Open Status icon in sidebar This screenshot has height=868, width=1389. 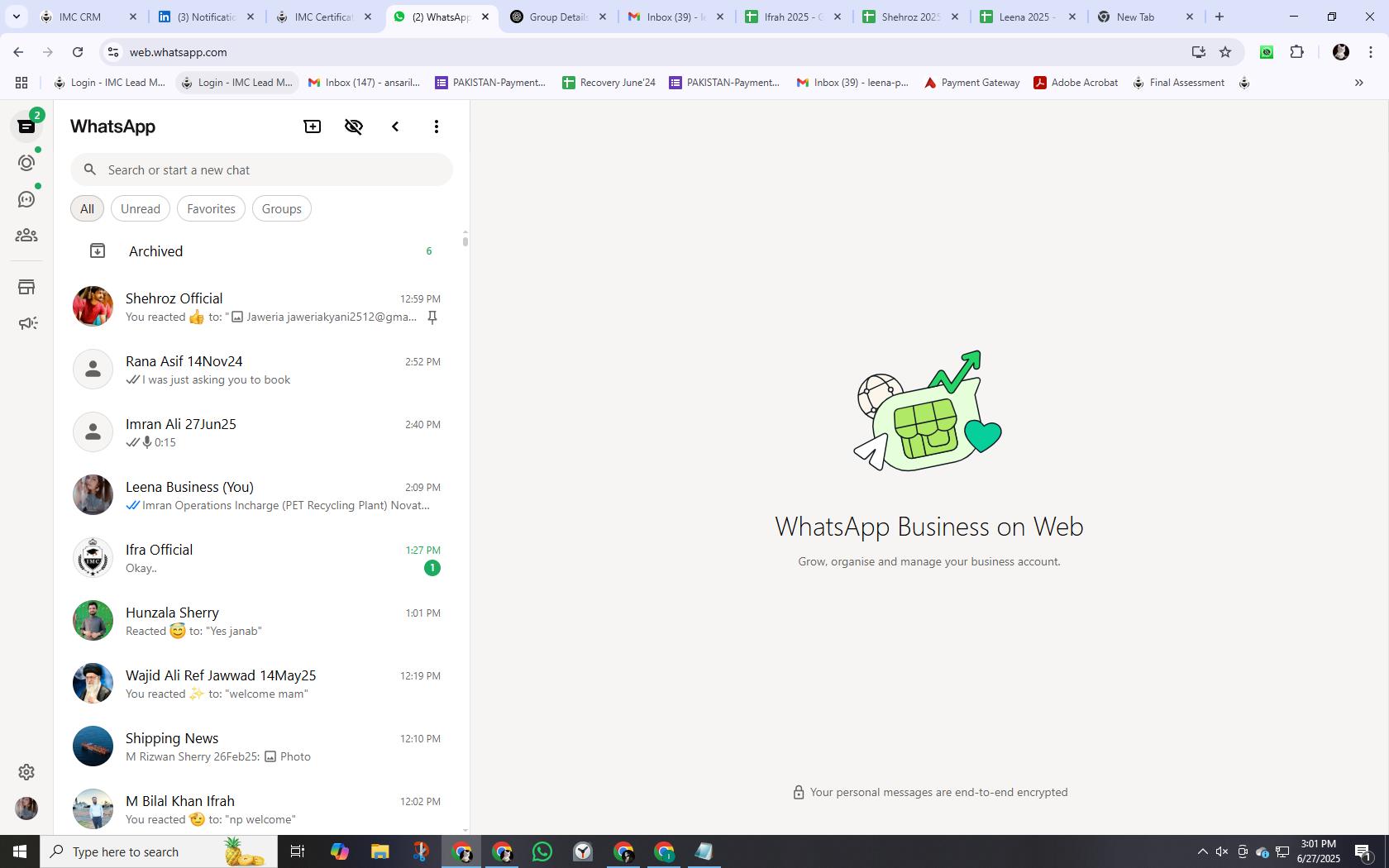[26, 163]
